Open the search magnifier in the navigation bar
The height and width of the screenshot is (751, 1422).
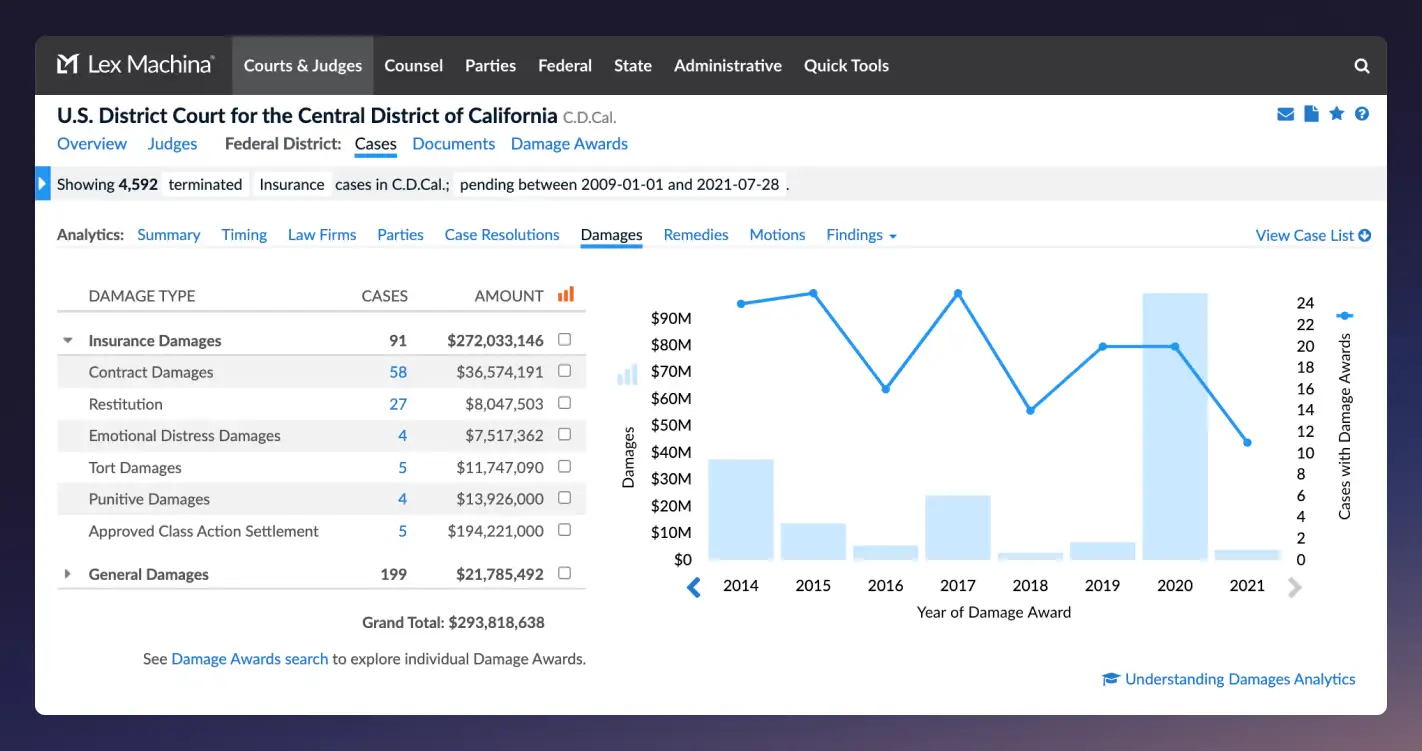pos(1362,65)
